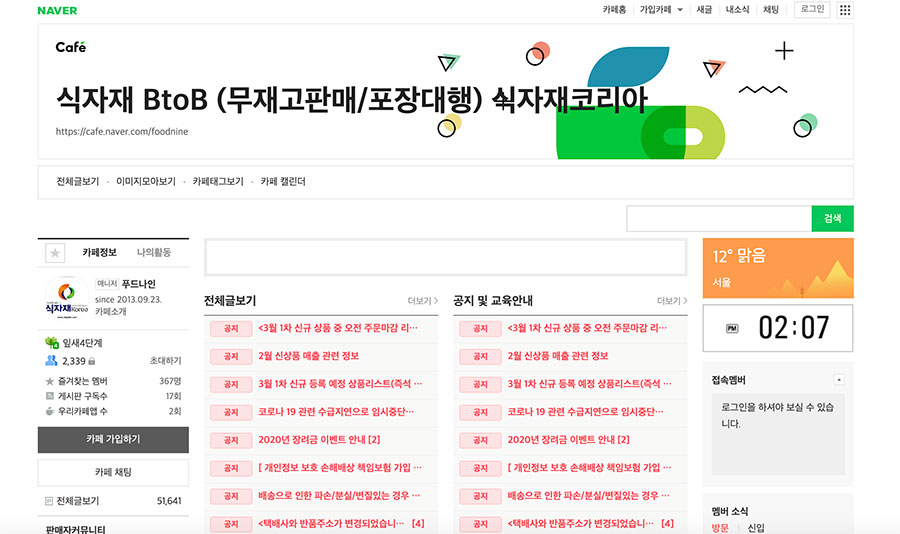Click the 공지 및 교육안내 section heading
The image size is (900, 534).
tap(493, 301)
